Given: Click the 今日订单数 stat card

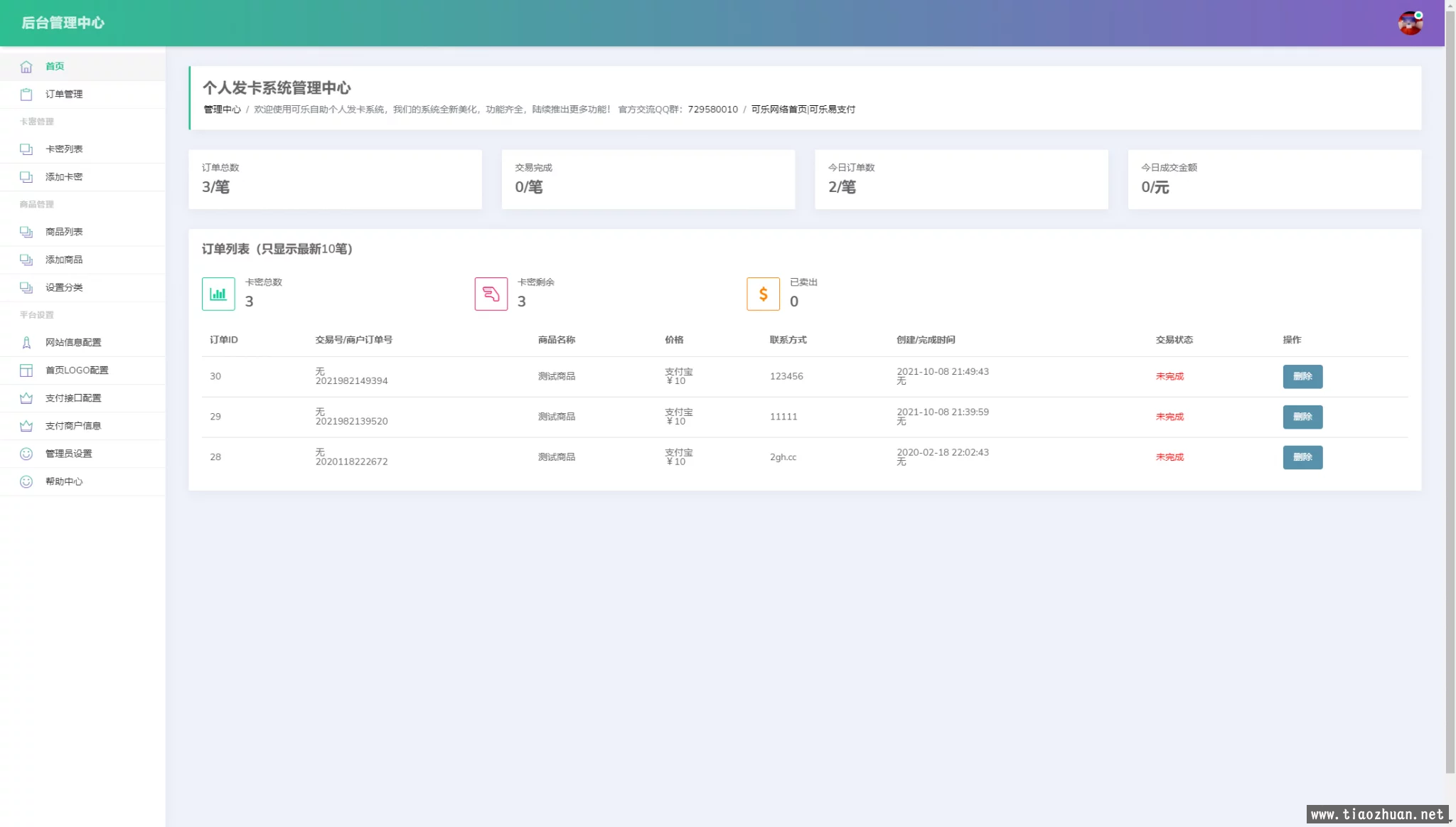Looking at the screenshot, I should point(961,179).
